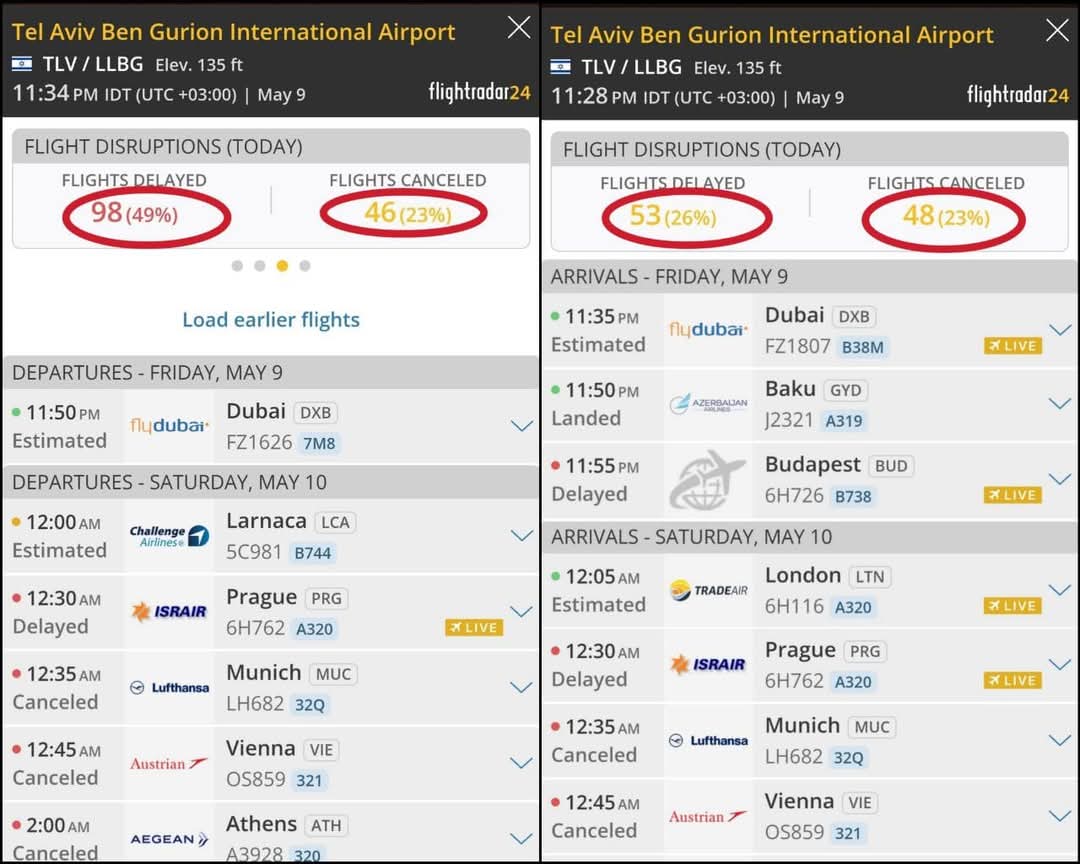Click the Azerbaijan Airlines logo for Baku
This screenshot has height=864, width=1080.
(x=707, y=405)
